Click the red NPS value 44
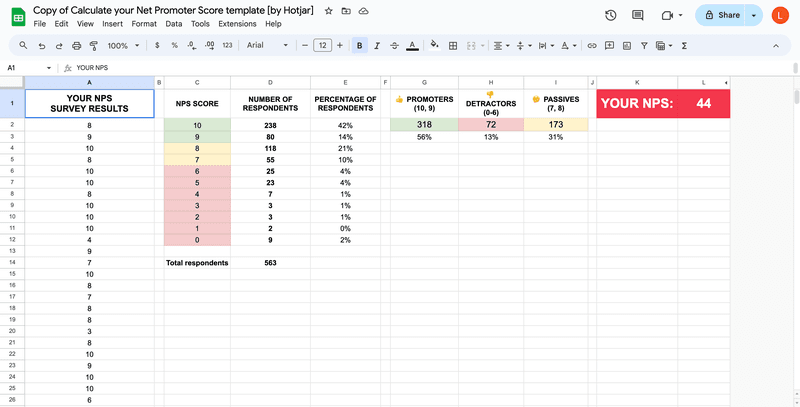The height and width of the screenshot is (407, 800). pos(704,104)
